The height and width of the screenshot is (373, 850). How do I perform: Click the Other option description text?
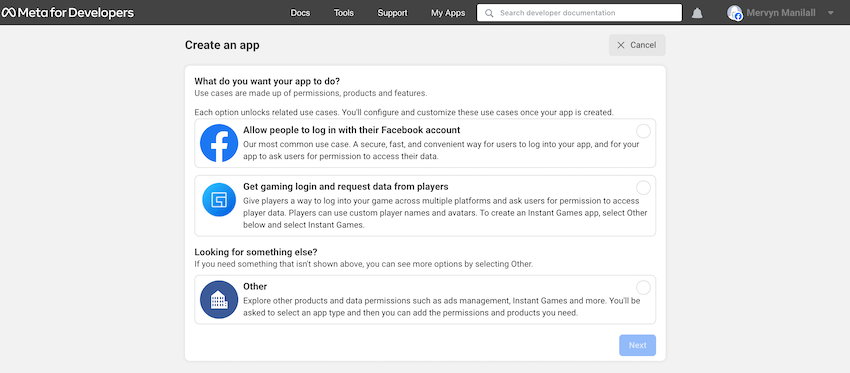coord(442,306)
